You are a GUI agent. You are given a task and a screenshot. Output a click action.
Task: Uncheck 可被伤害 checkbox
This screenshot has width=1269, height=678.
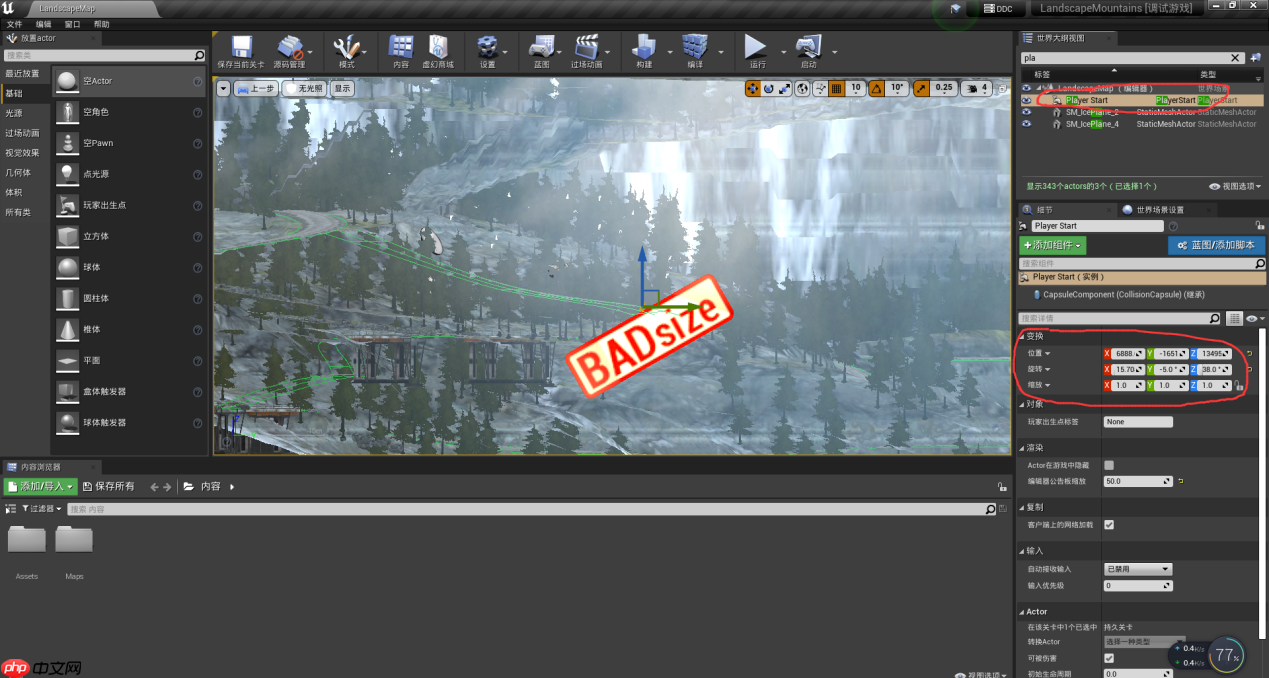tap(1109, 658)
